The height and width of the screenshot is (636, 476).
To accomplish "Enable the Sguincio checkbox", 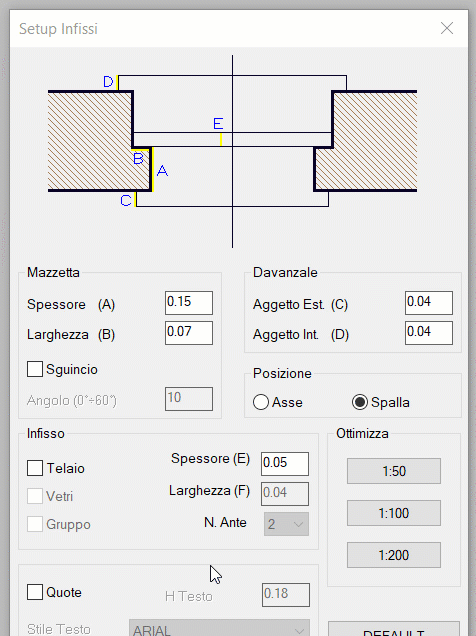I will tap(35, 369).
